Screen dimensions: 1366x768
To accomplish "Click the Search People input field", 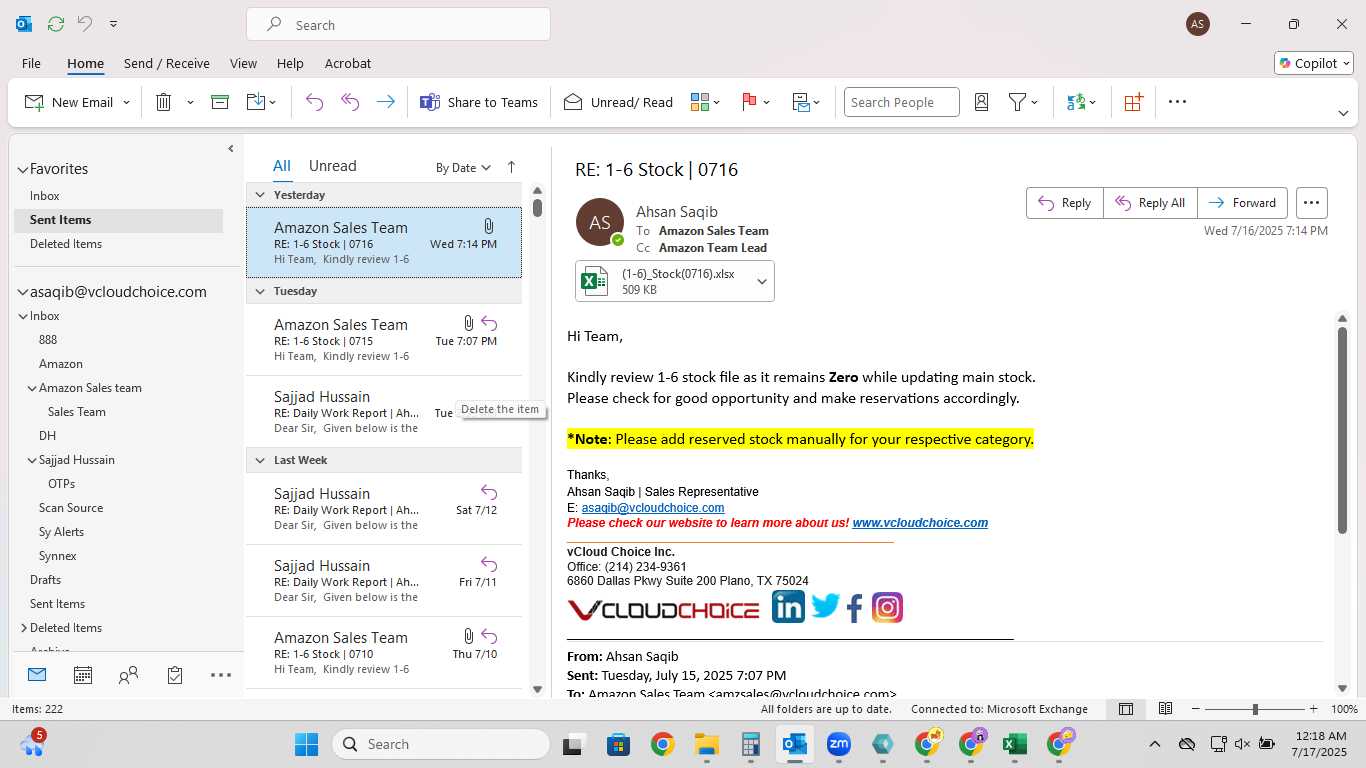I will (x=901, y=102).
